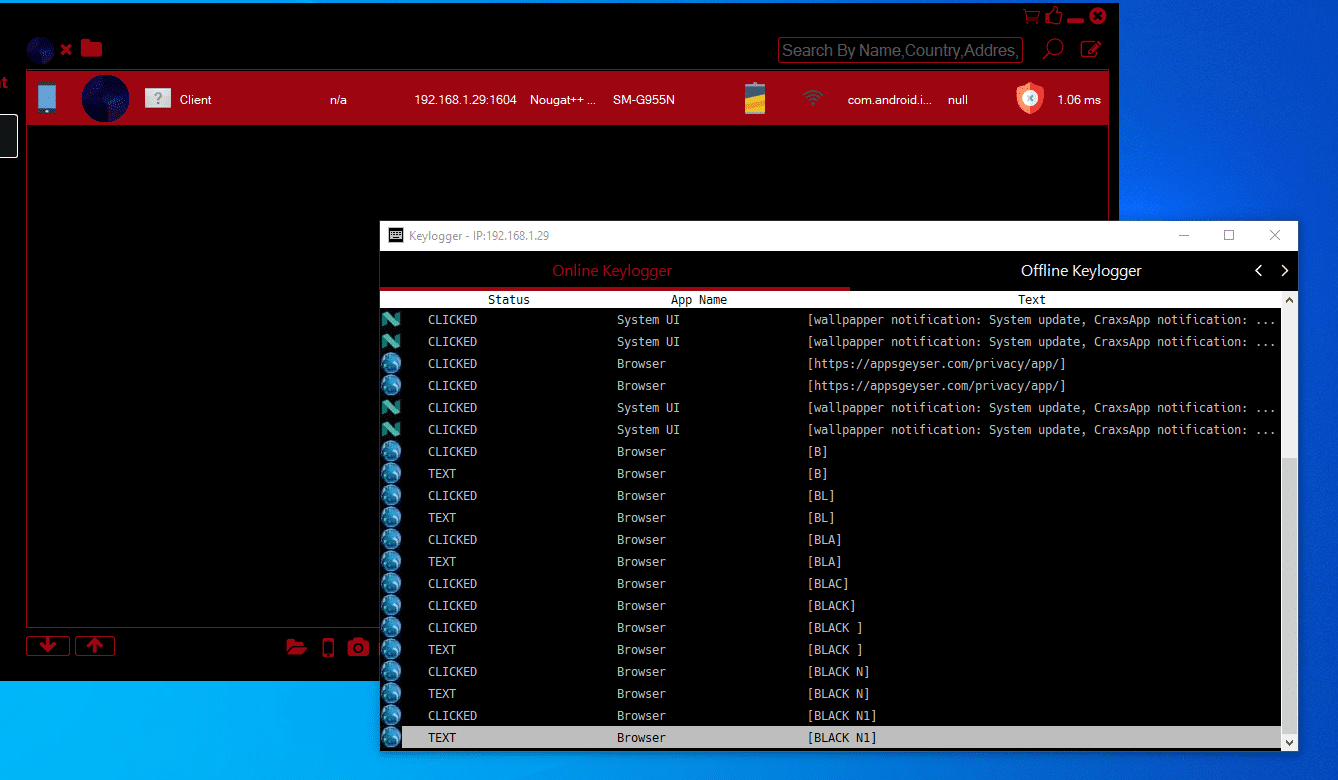Click the battery icon in the client row
The image size is (1338, 780).
[755, 99]
